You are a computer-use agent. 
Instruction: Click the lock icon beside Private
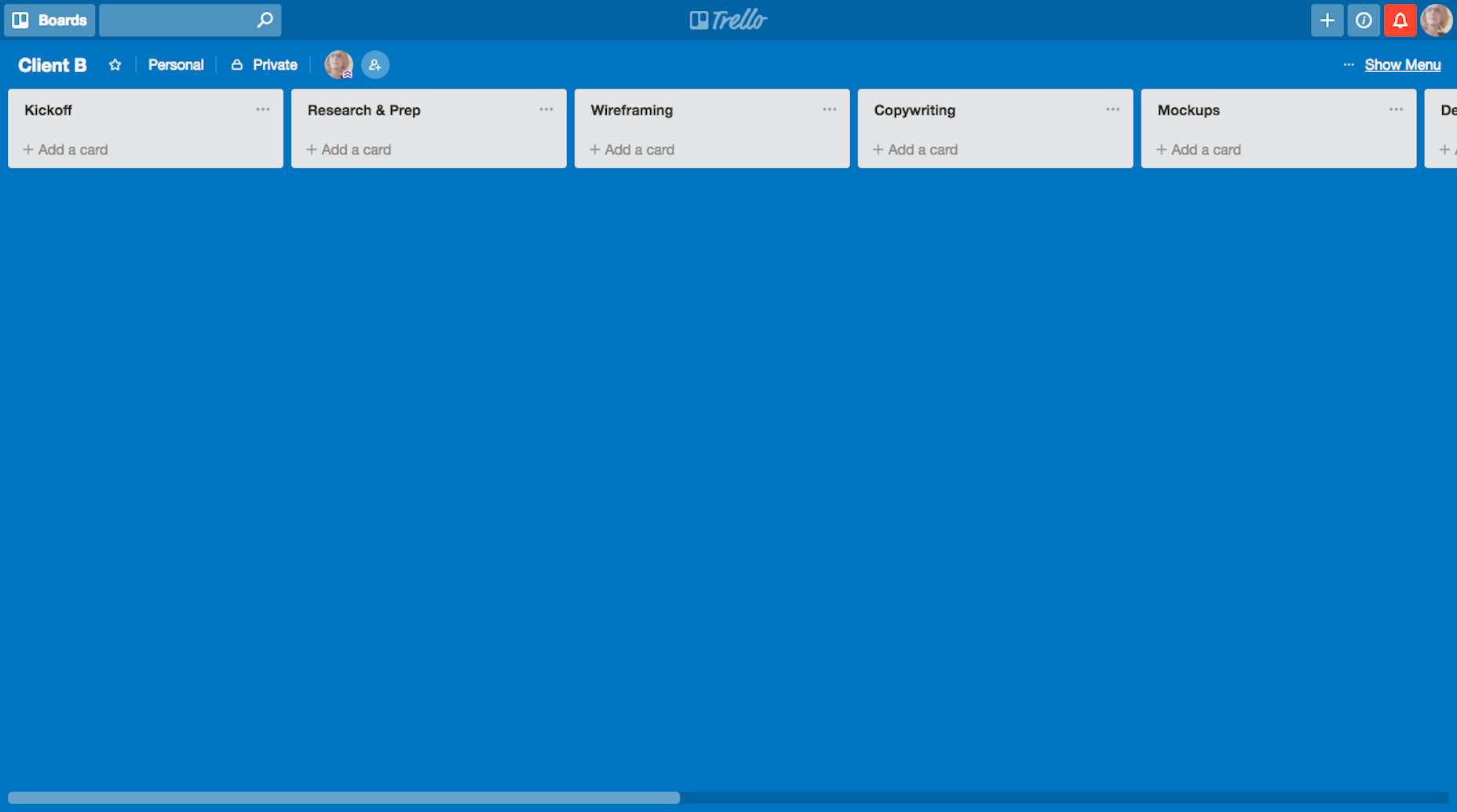click(x=236, y=65)
